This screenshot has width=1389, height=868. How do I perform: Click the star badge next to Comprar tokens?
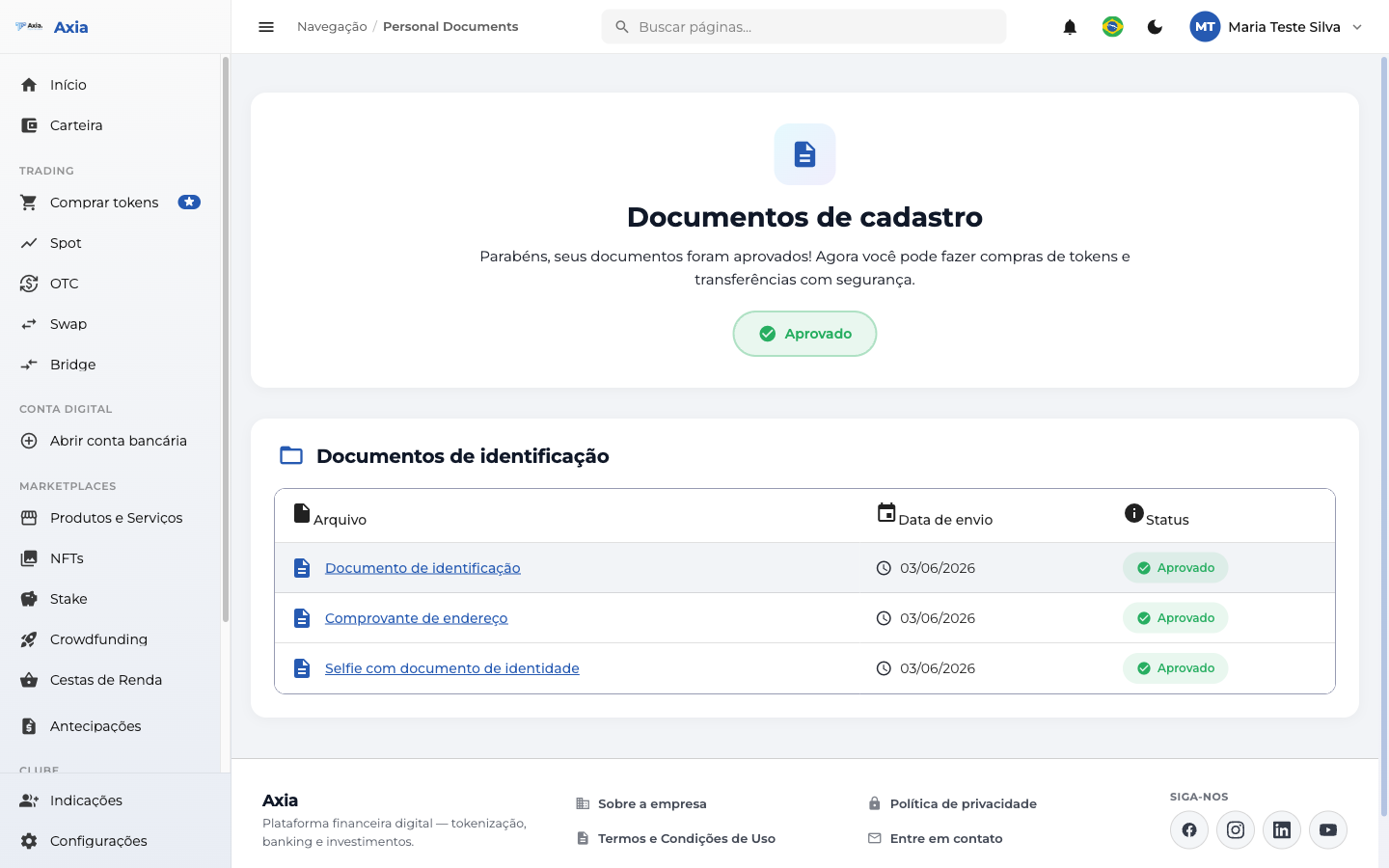coord(189,203)
